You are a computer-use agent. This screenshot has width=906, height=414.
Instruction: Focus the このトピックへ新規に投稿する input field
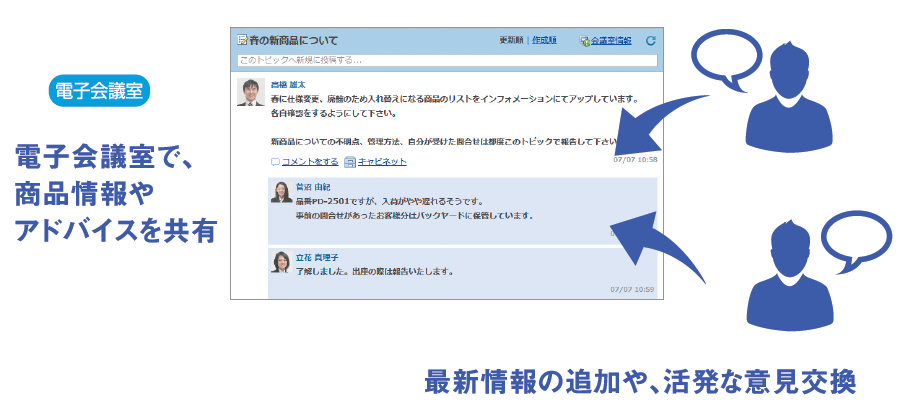pos(447,60)
